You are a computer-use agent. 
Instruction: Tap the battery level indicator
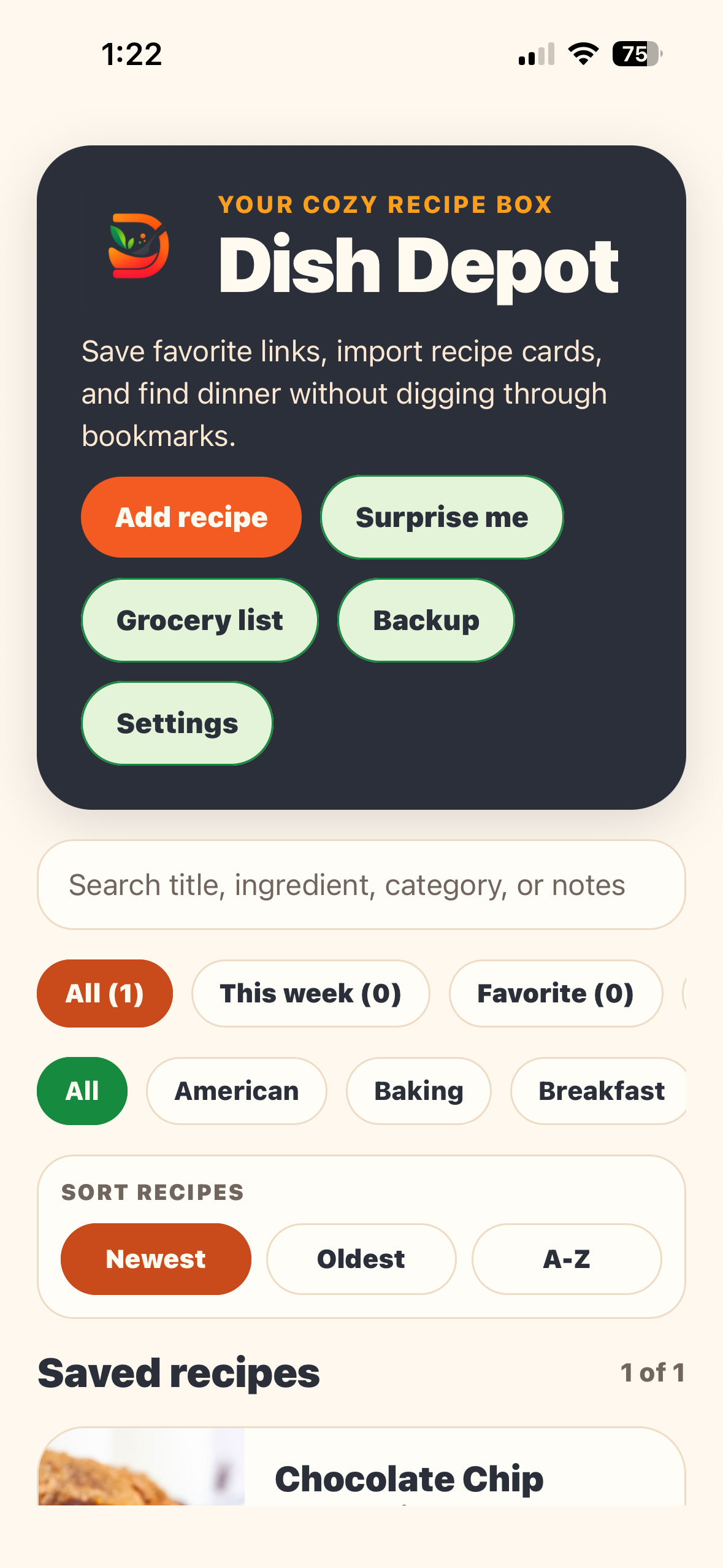[x=637, y=54]
